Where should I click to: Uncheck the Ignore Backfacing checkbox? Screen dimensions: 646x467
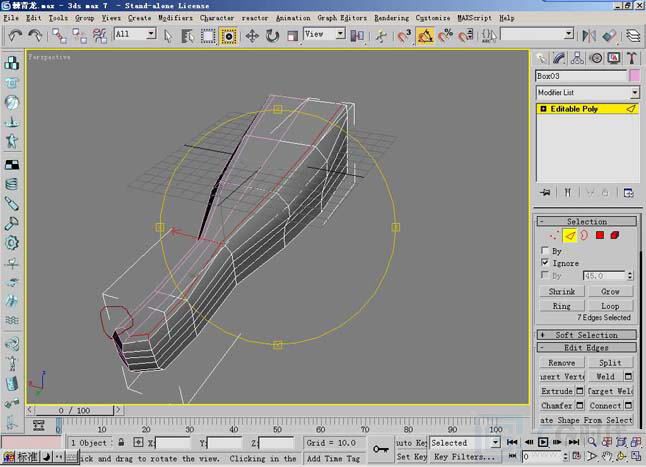[545, 262]
